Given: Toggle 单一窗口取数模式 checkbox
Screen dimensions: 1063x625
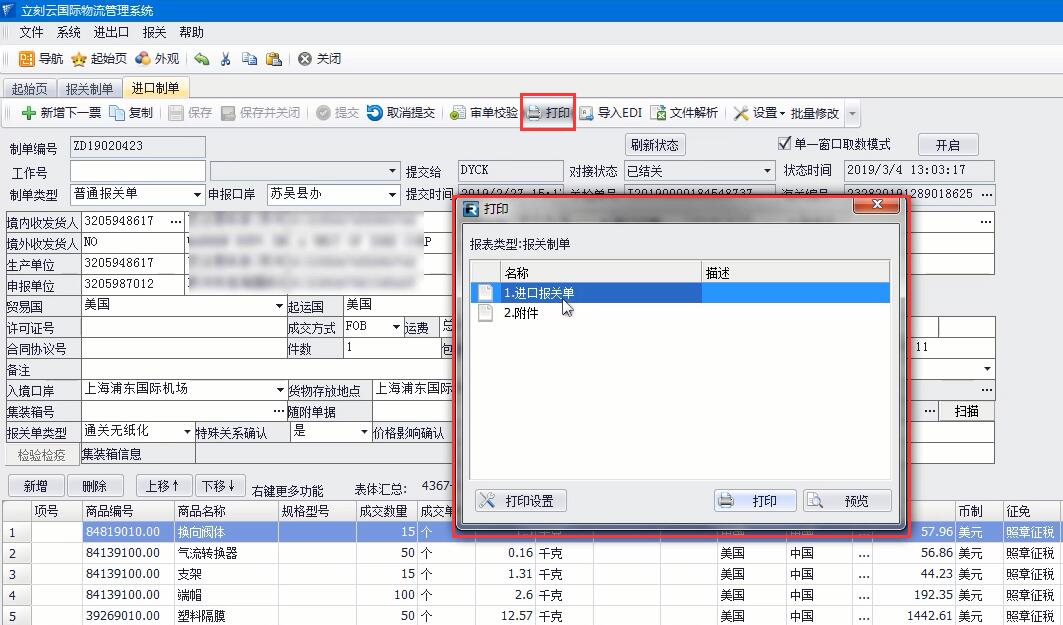Looking at the screenshot, I should (x=785, y=144).
